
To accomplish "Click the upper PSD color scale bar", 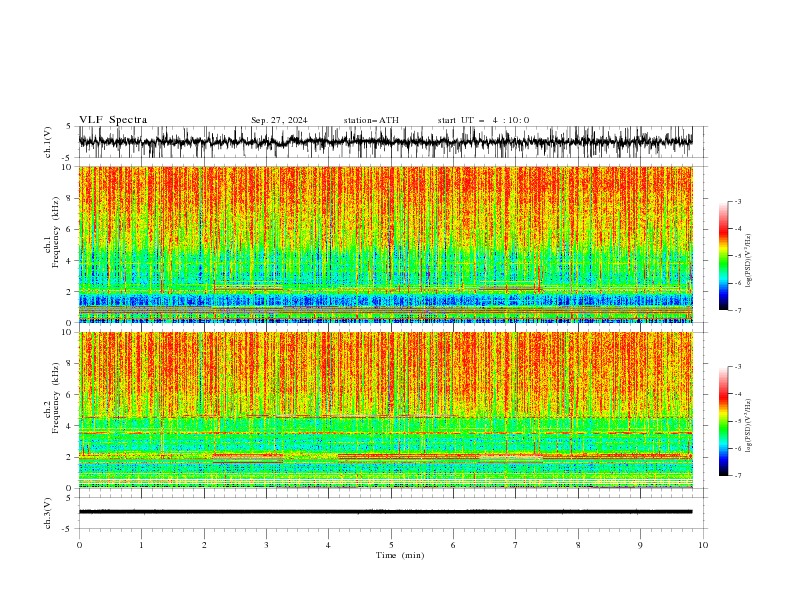I will (x=723, y=256).
